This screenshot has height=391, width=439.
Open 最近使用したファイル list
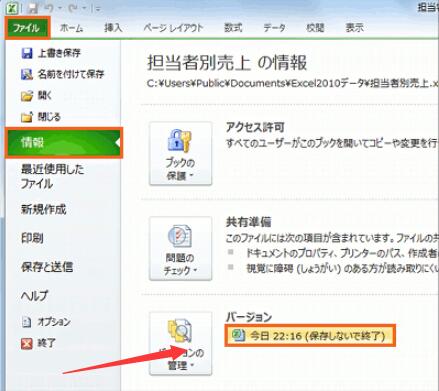coord(52,176)
